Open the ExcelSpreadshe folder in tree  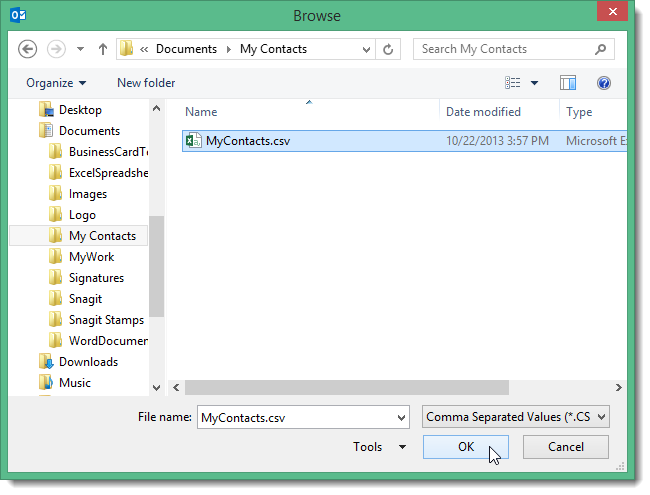tap(108, 173)
